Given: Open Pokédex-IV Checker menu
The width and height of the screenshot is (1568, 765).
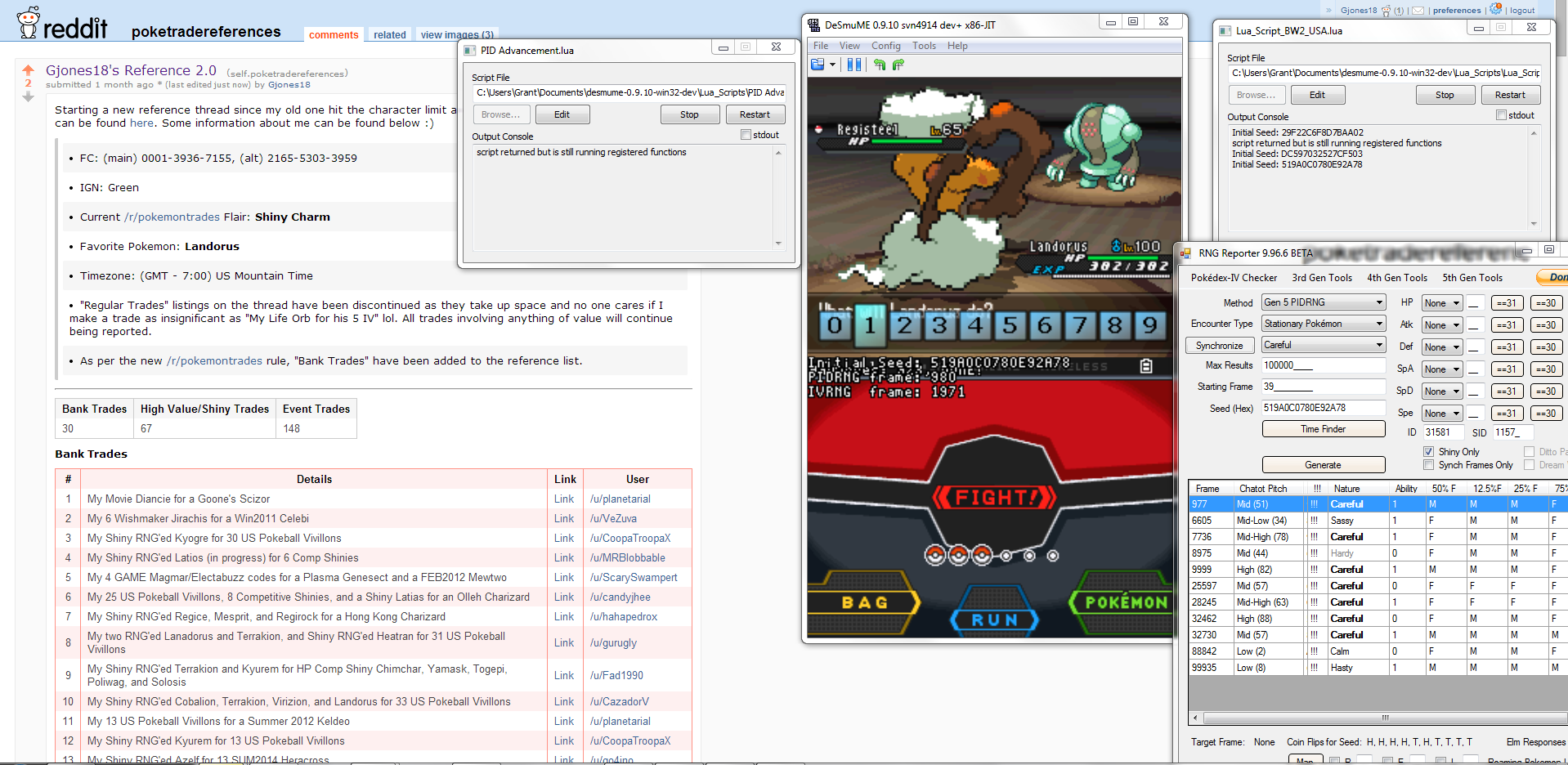Looking at the screenshot, I should click(x=1234, y=278).
